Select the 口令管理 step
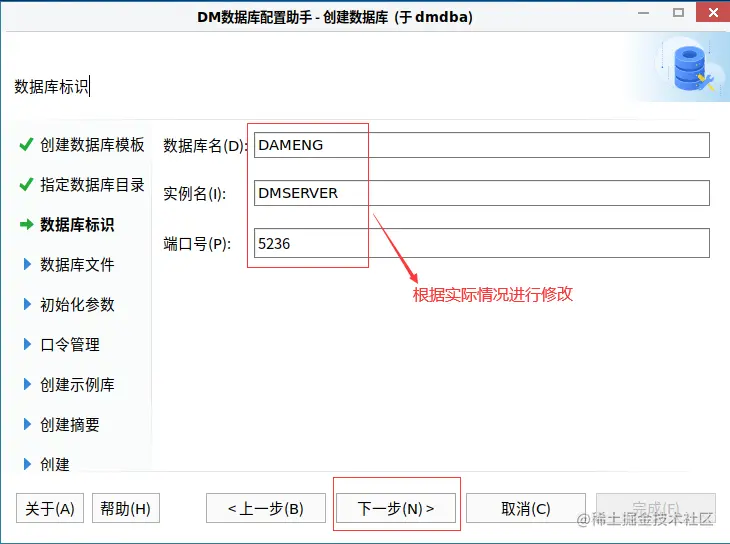Screen dimensions: 730x544 [x=70, y=345]
